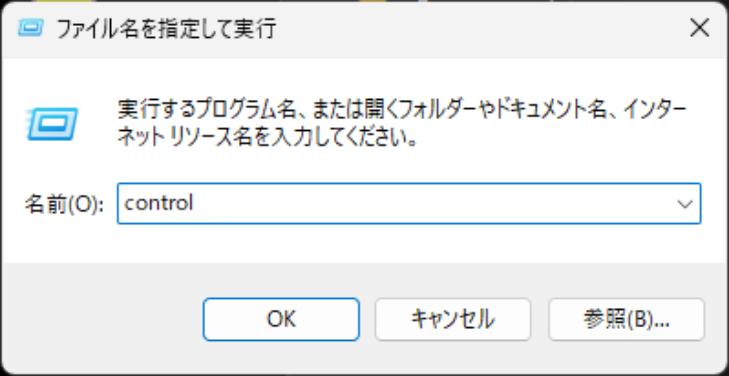Close the ファイル名を指定して実行 dialog
This screenshot has height=376, width=729.
point(699,28)
